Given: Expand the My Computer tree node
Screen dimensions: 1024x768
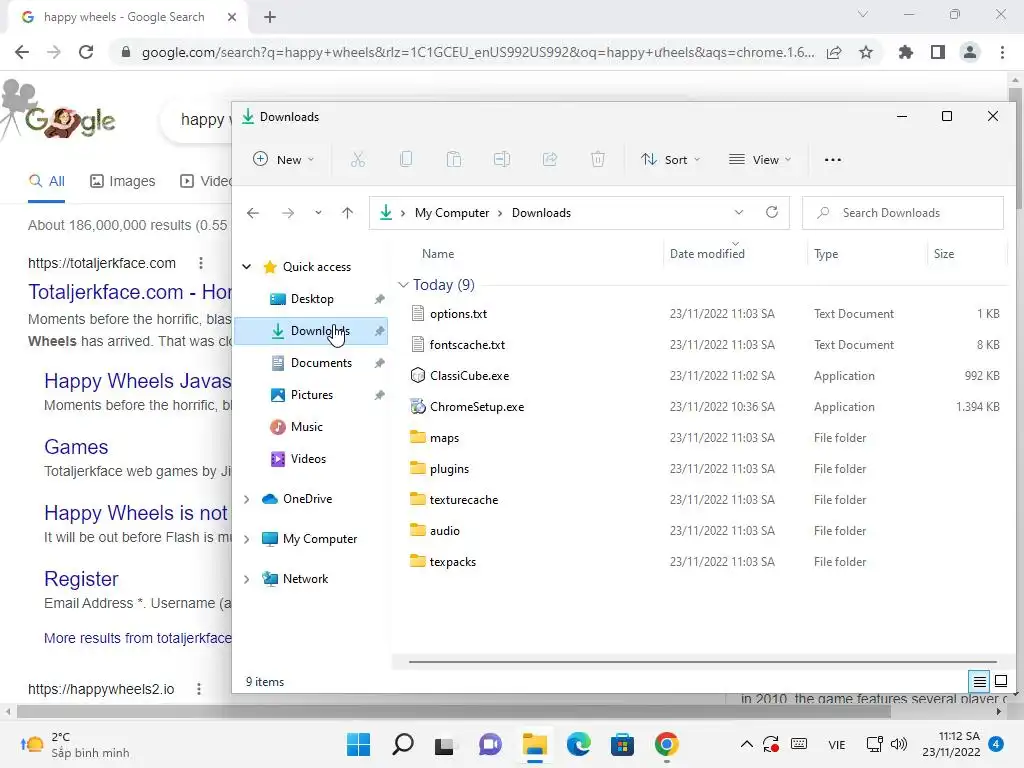Looking at the screenshot, I should point(246,539).
